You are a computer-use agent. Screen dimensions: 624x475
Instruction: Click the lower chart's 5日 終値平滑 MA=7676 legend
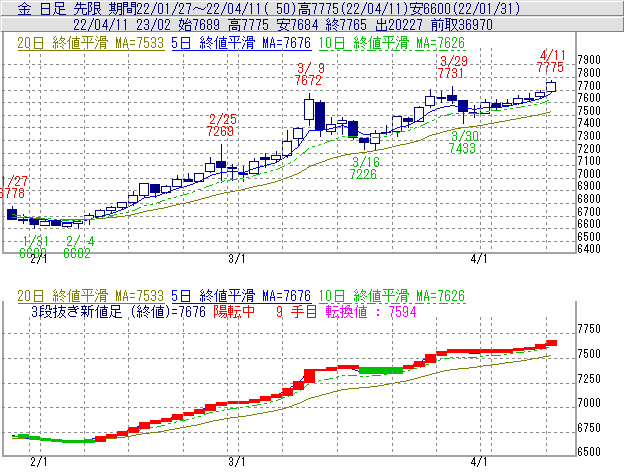241,296
